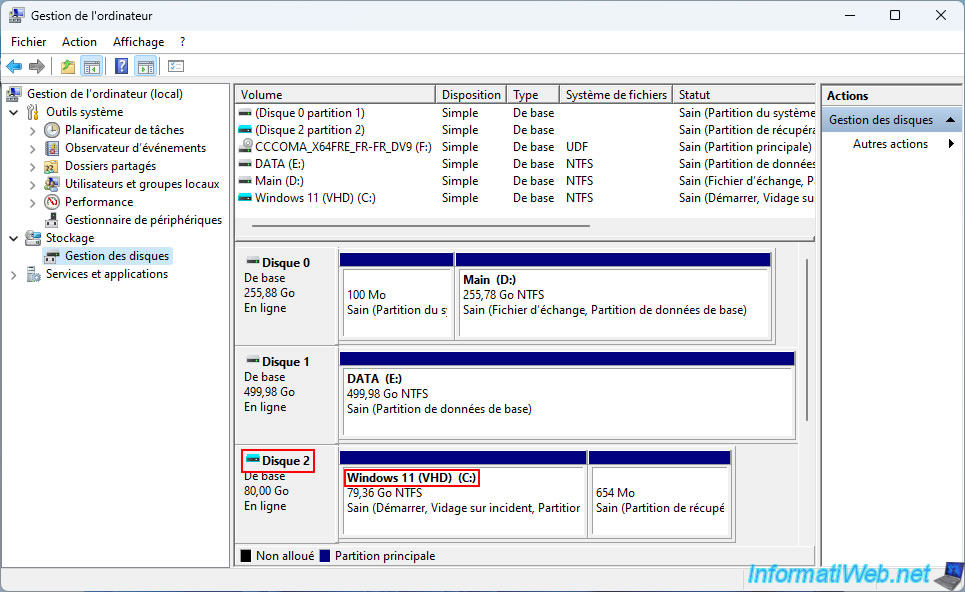Click the DVD drive icon for CCCOMA_X64FRE

point(246,146)
